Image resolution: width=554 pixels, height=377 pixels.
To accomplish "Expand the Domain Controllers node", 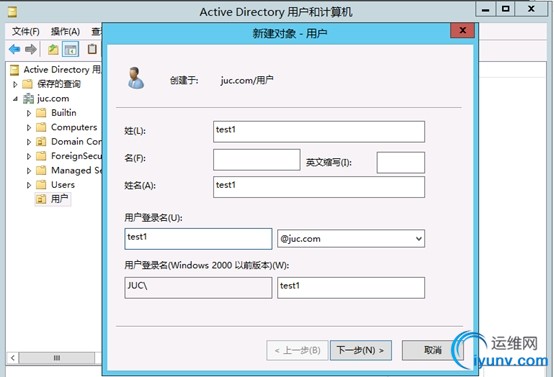I will (x=29, y=142).
